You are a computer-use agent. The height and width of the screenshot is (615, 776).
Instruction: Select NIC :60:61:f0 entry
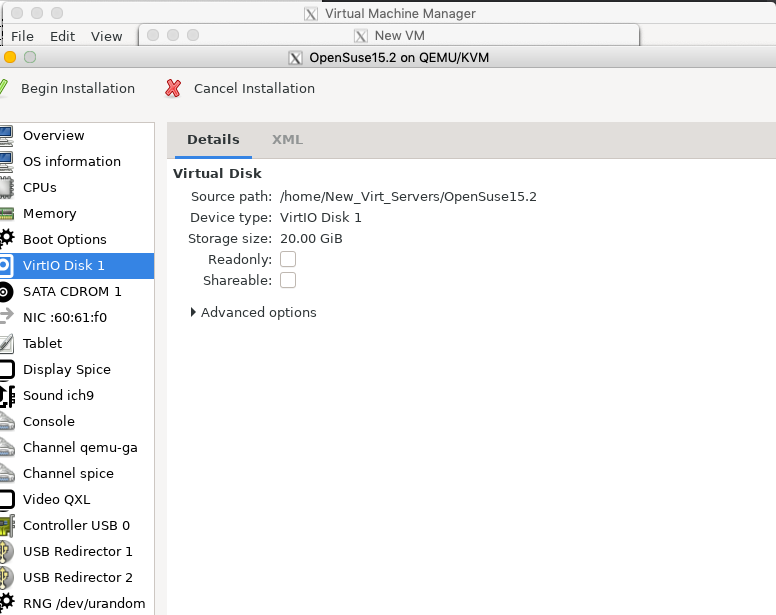pyautogui.click(x=77, y=318)
